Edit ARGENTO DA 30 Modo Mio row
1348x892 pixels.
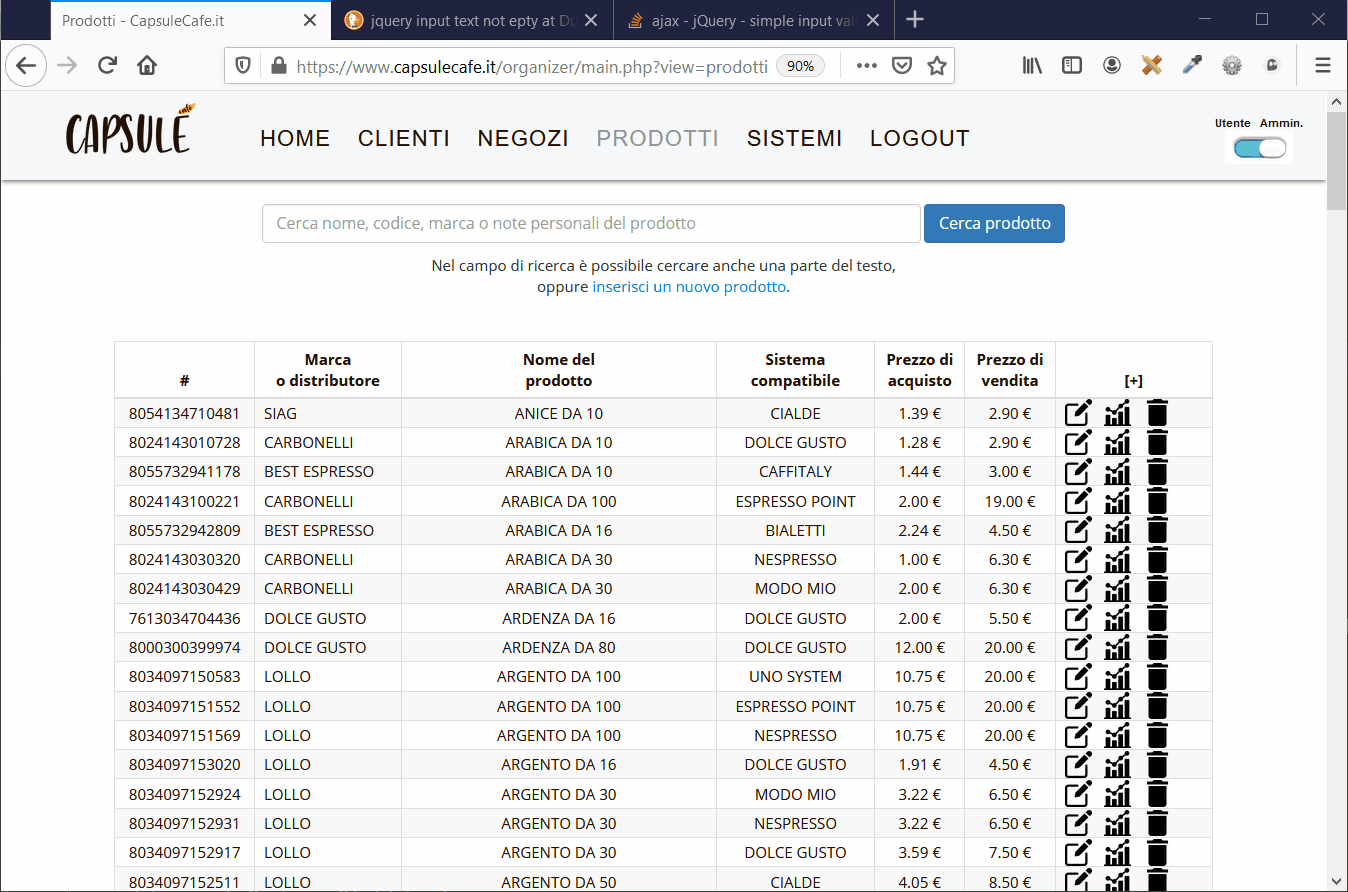point(1078,794)
